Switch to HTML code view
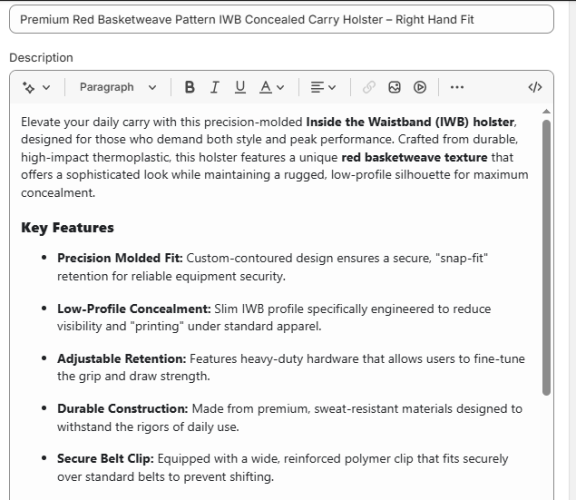The height and width of the screenshot is (500, 576). [x=535, y=87]
